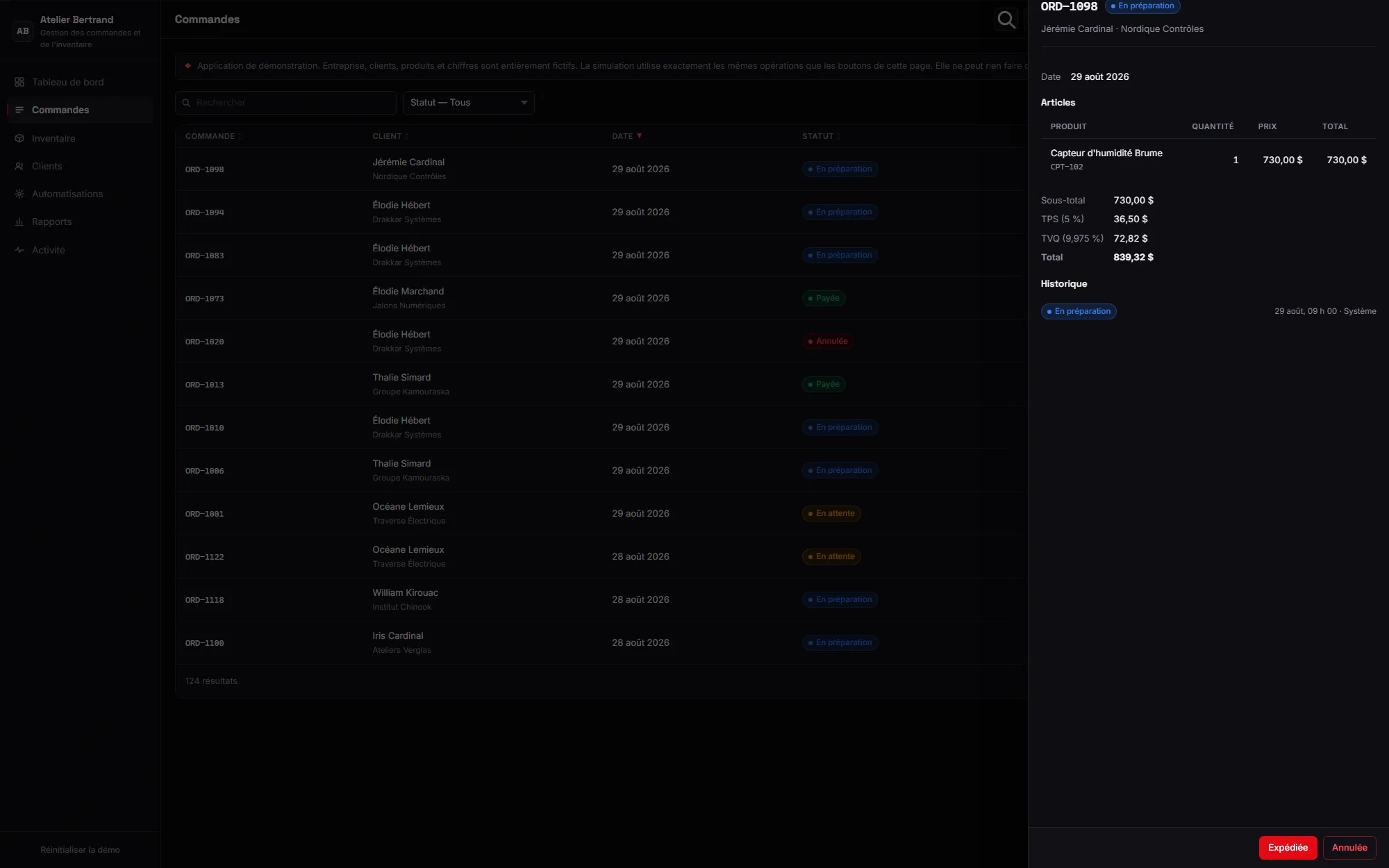Click the Annulée status badge of ORD-1020
The height and width of the screenshot is (868, 1389).
827,342
